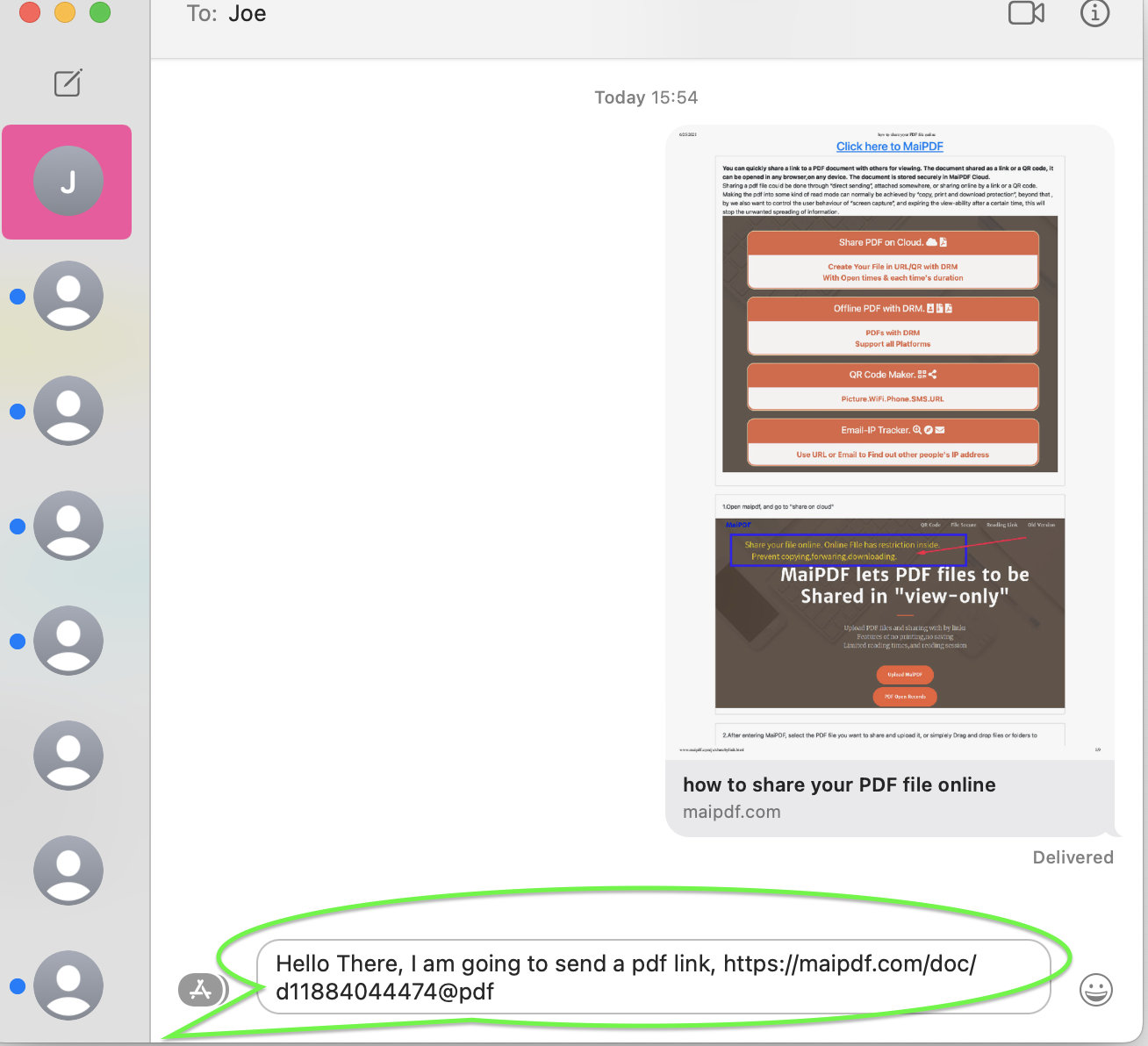Viewport: 1148px width, 1046px height.
Task: Click the unread dot next to the bottom conversation
Action: tap(18, 985)
